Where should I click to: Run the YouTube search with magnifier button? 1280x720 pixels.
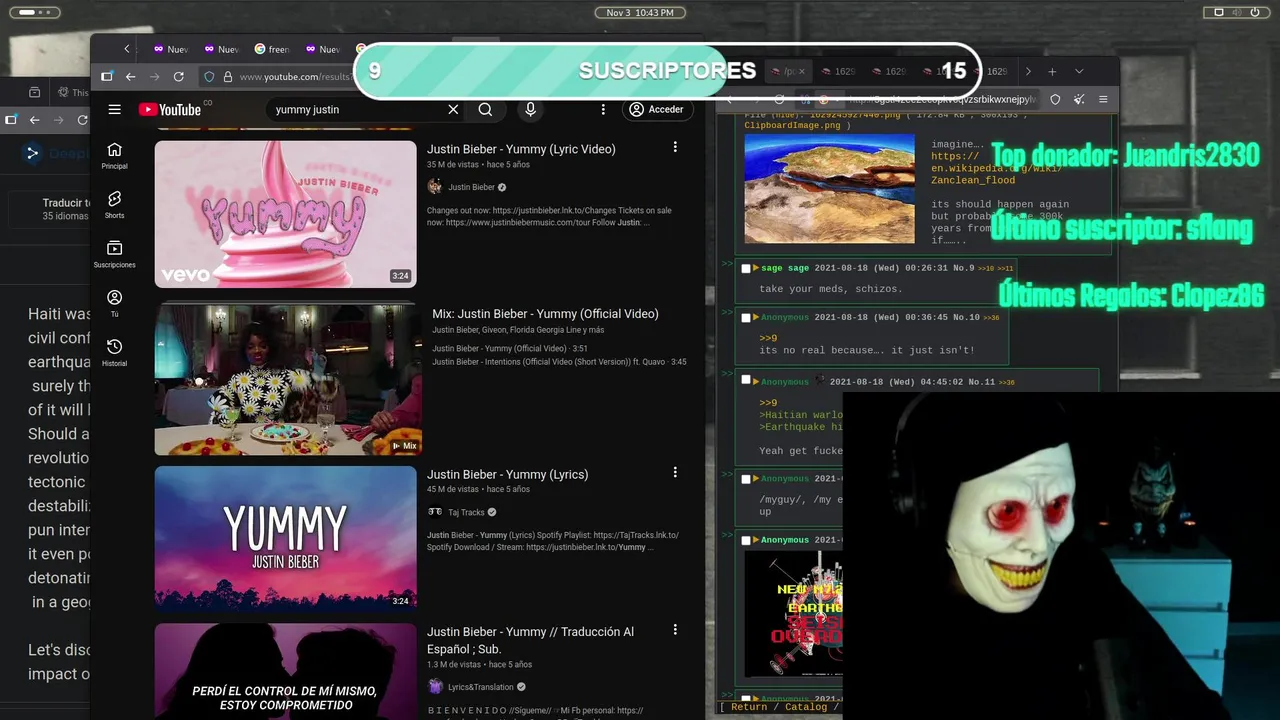pyautogui.click(x=485, y=110)
